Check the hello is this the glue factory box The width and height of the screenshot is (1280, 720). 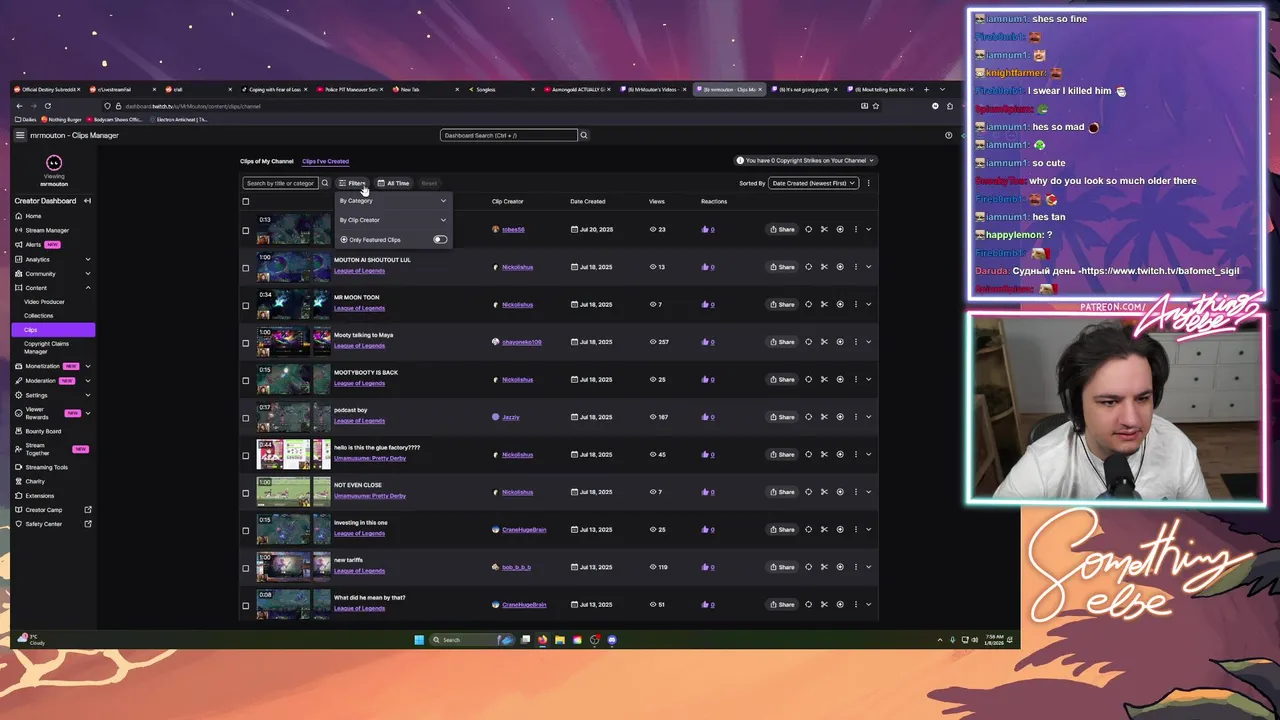tap(246, 455)
